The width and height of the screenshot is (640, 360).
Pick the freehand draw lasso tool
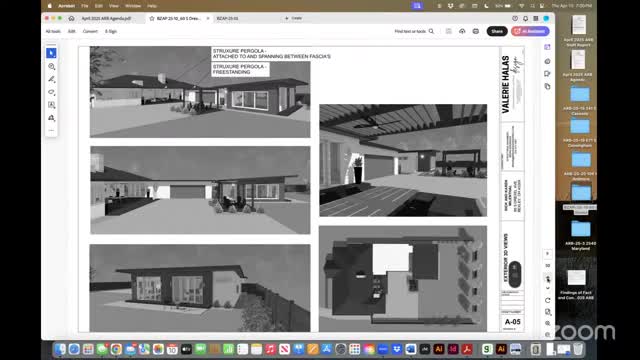pos(51,92)
